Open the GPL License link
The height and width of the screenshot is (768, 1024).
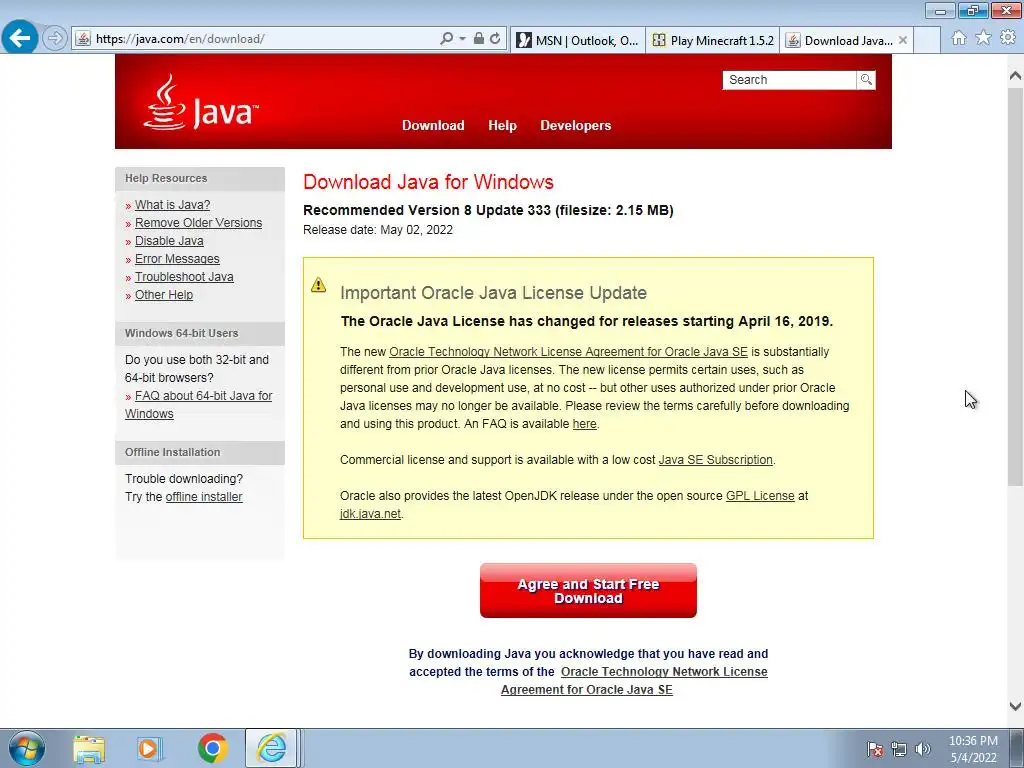tap(760, 496)
